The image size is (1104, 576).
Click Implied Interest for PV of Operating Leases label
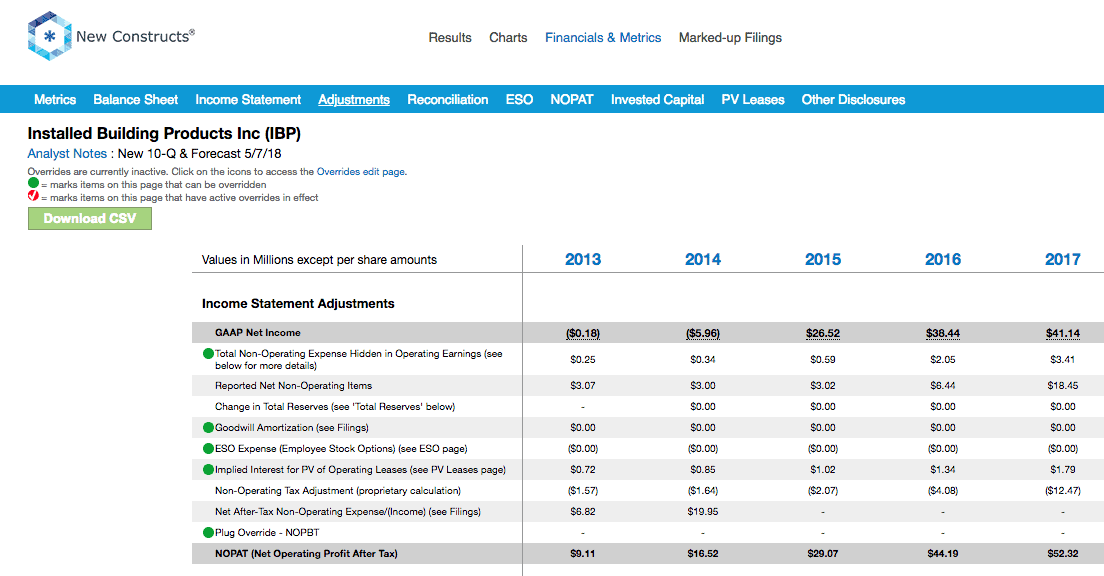360,470
